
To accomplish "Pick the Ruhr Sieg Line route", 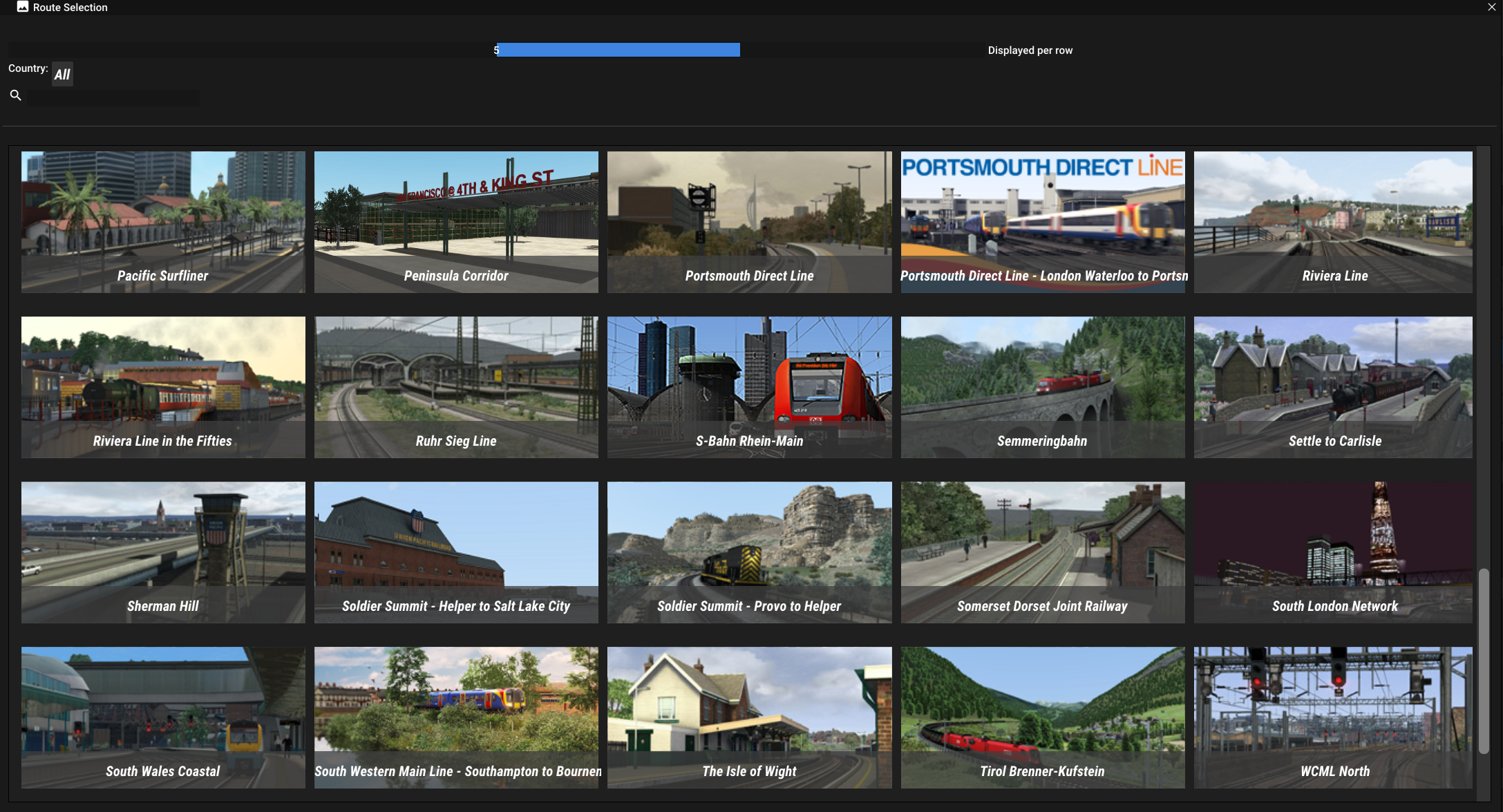I will [x=456, y=386].
